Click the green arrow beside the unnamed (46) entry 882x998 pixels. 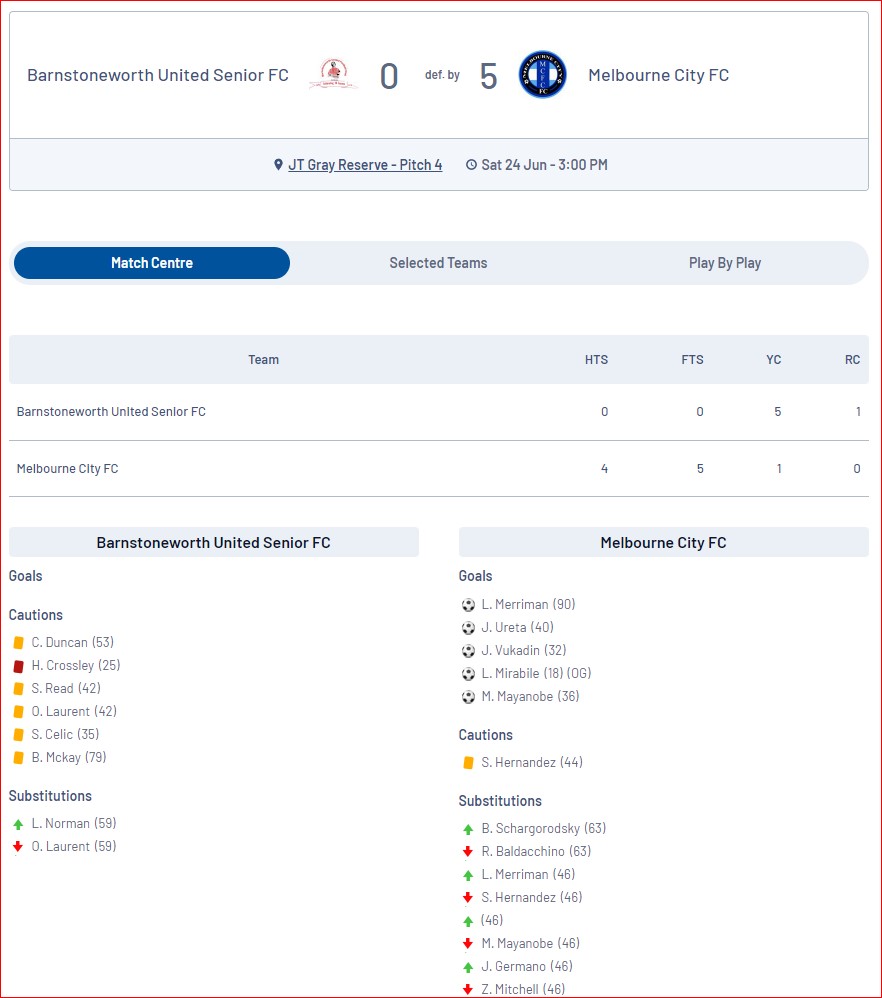pyautogui.click(x=468, y=921)
